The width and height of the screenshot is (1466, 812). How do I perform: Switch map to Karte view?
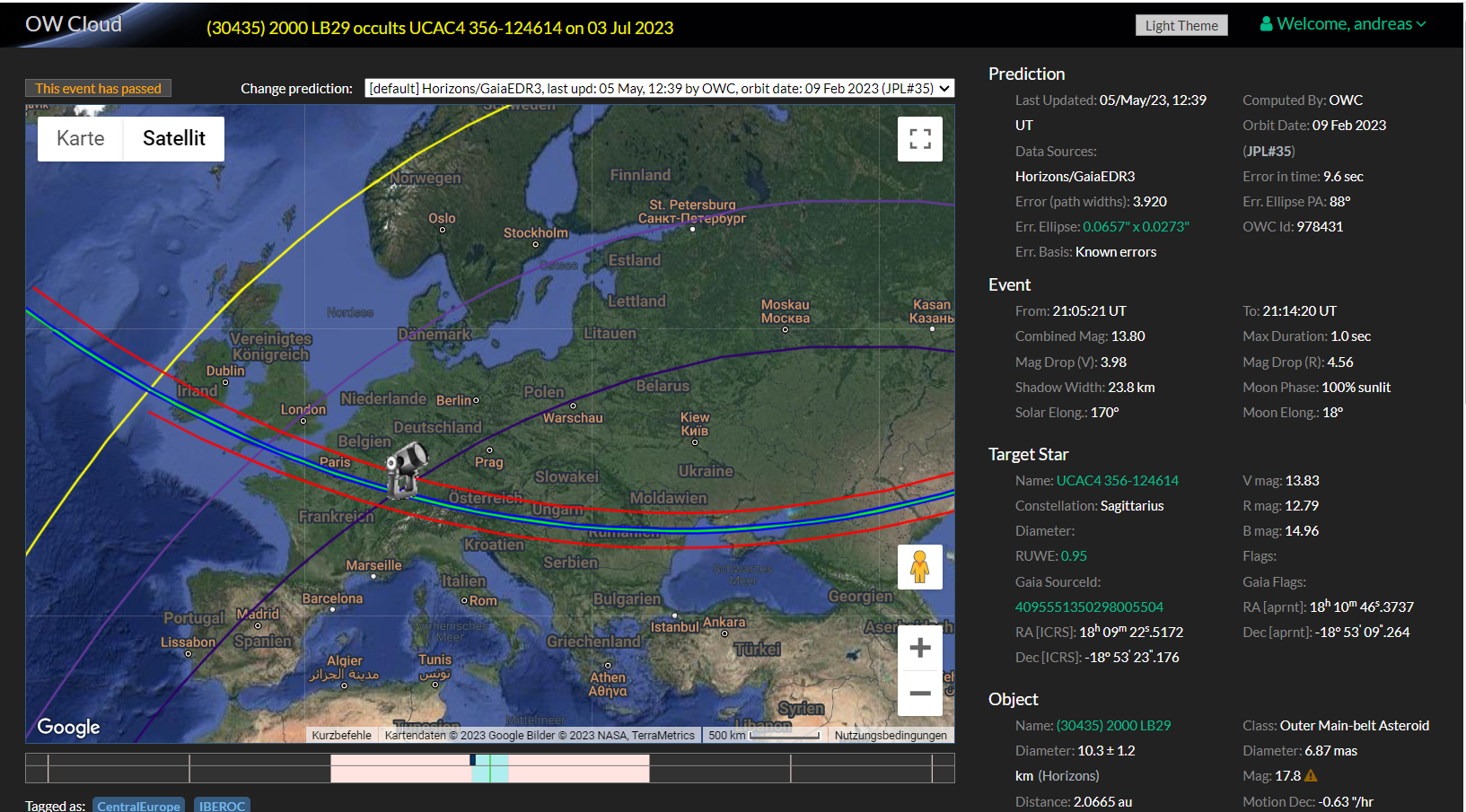[81, 138]
